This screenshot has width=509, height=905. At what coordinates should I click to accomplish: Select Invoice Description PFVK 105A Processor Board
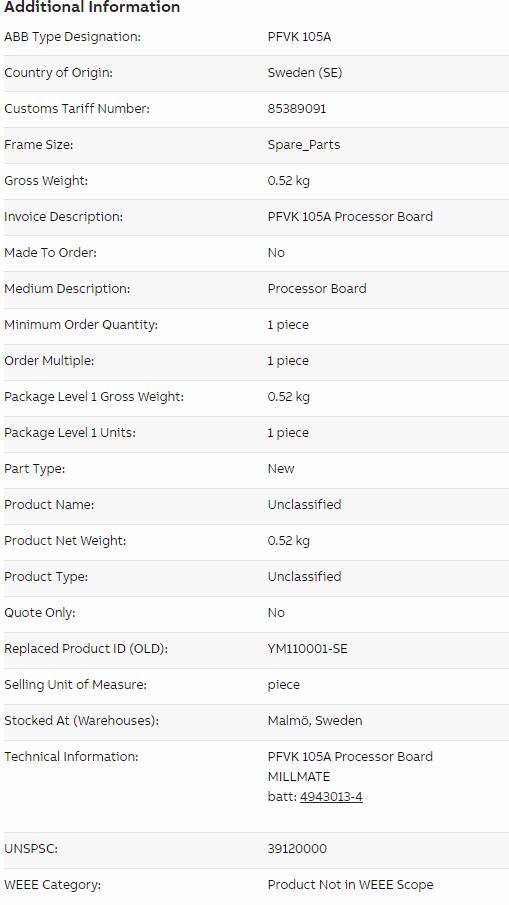[x=350, y=216]
